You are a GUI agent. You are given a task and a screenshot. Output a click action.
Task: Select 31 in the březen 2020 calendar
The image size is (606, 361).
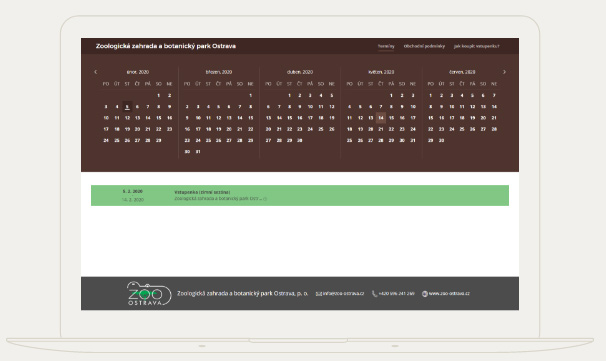[198, 152]
